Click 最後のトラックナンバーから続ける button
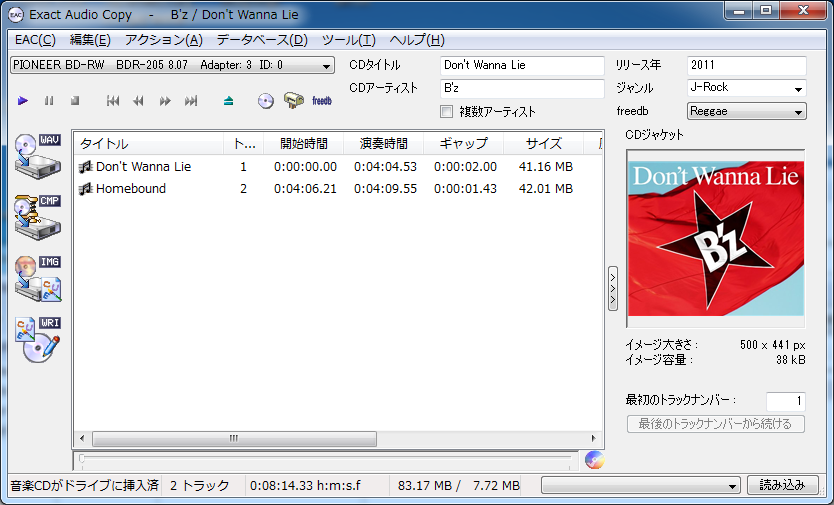The width and height of the screenshot is (834, 505). click(x=715, y=424)
